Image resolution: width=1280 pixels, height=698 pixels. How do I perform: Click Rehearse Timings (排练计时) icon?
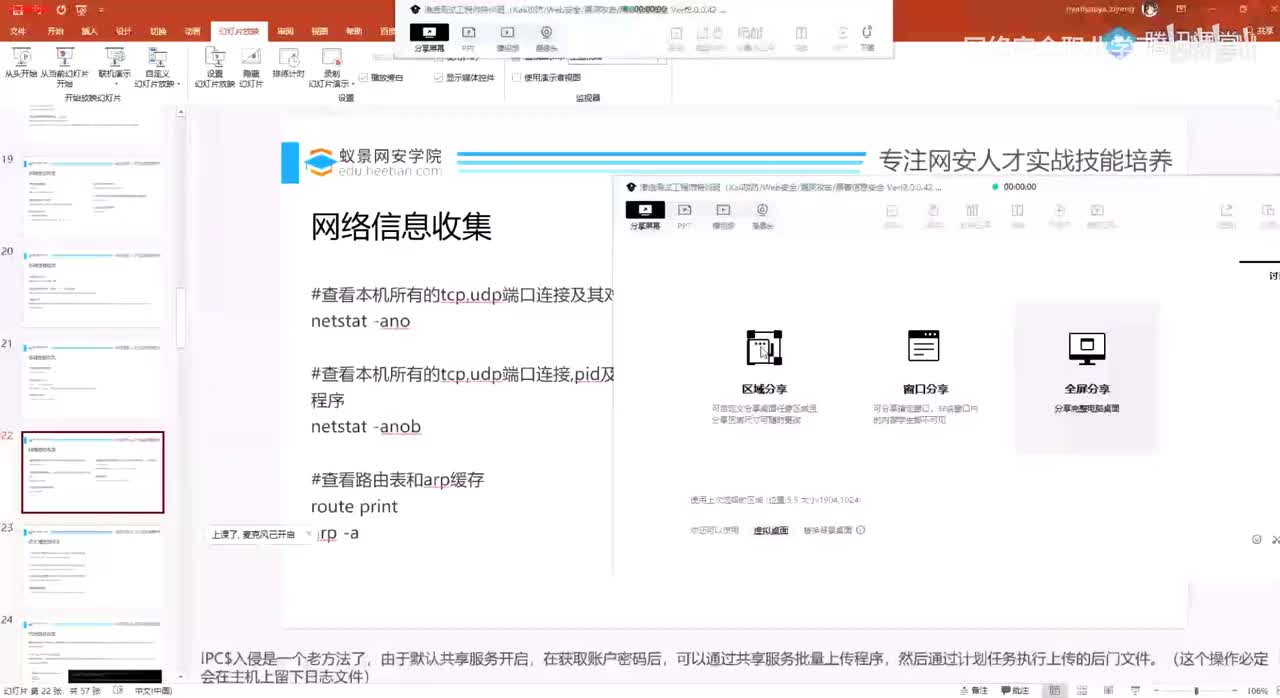288,63
